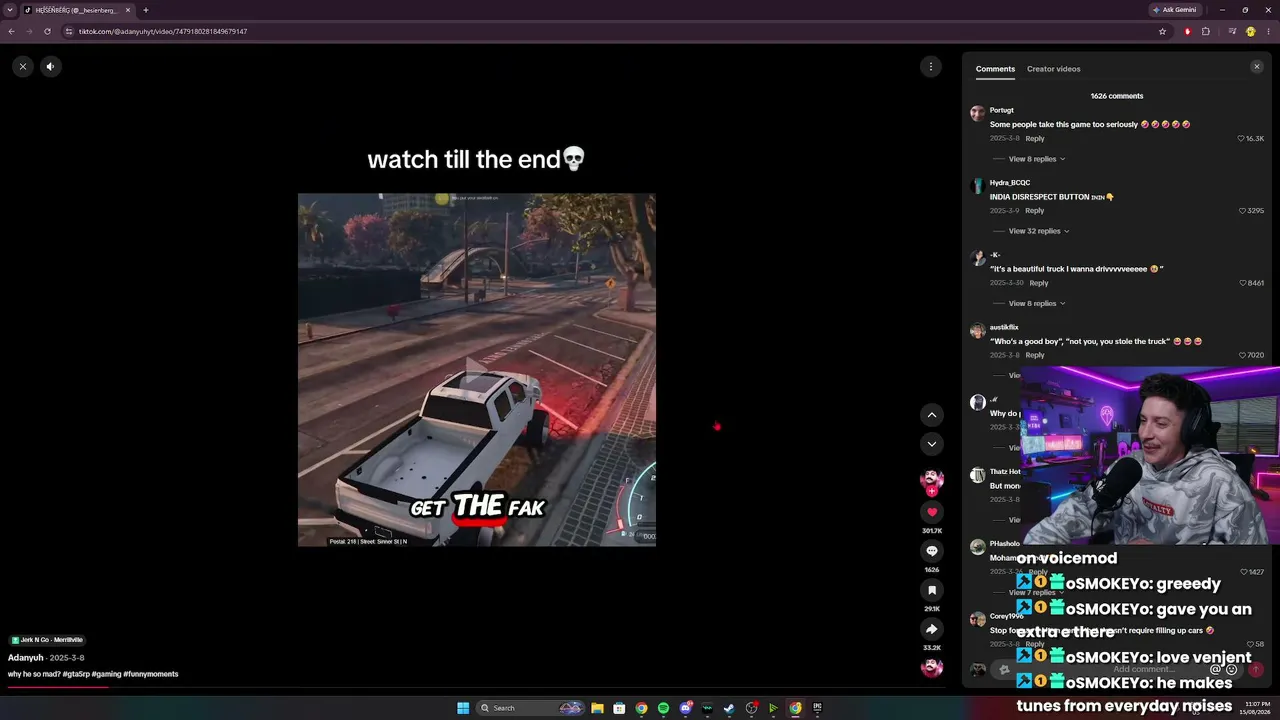Screen dimensions: 1280x720
Task: Open a new browser tab
Action: [x=146, y=10]
